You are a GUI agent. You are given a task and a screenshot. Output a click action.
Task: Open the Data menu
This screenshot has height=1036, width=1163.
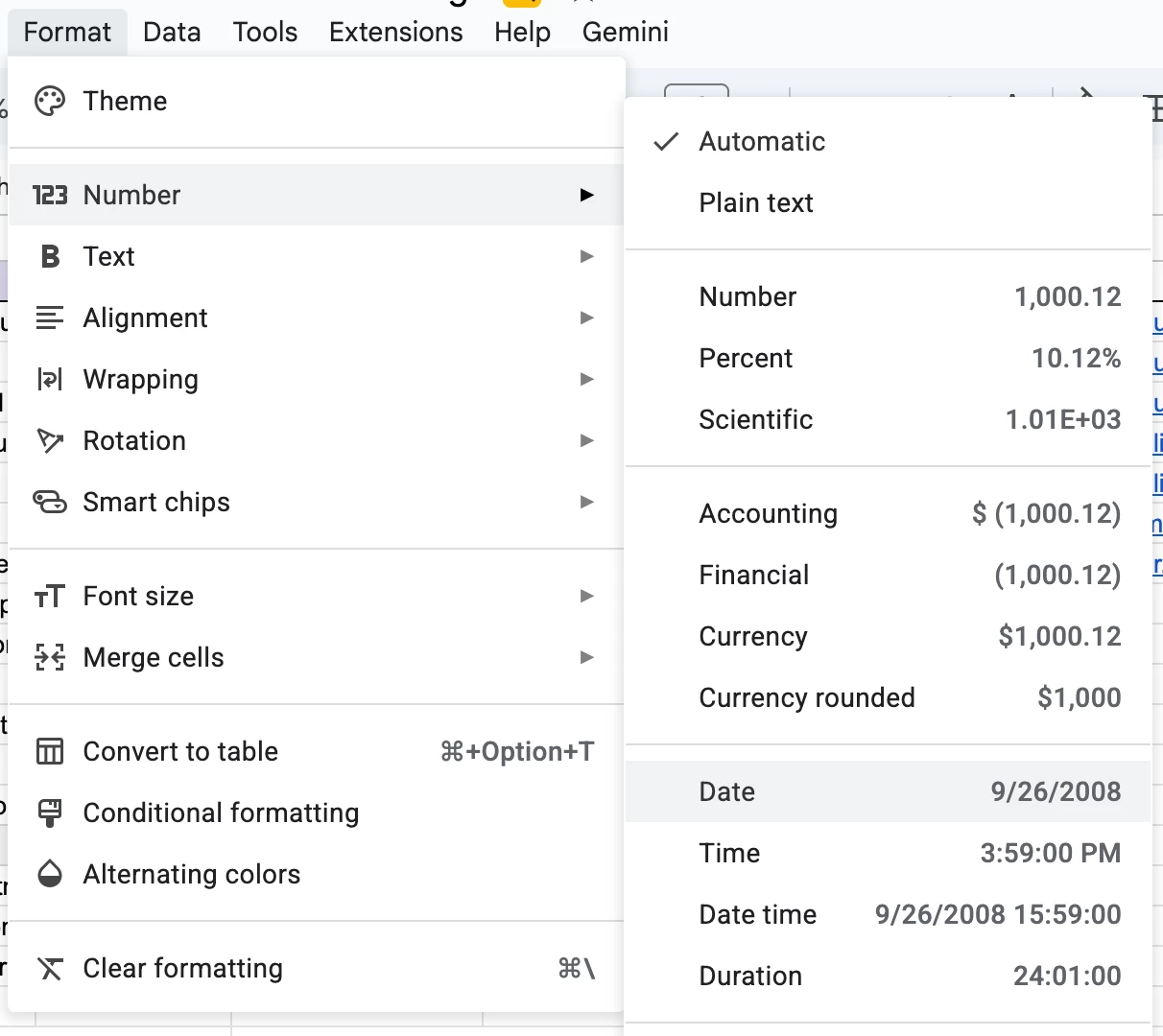tap(172, 32)
